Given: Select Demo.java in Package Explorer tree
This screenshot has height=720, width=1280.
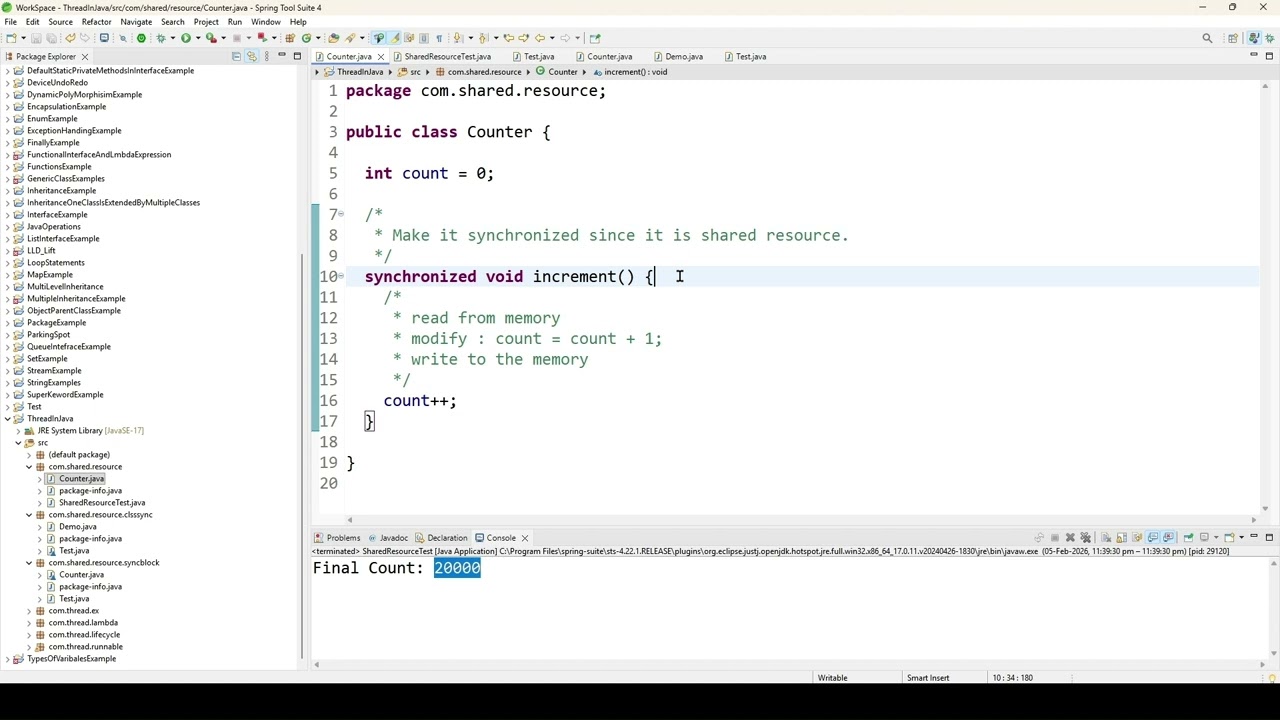Looking at the screenshot, I should point(77,527).
